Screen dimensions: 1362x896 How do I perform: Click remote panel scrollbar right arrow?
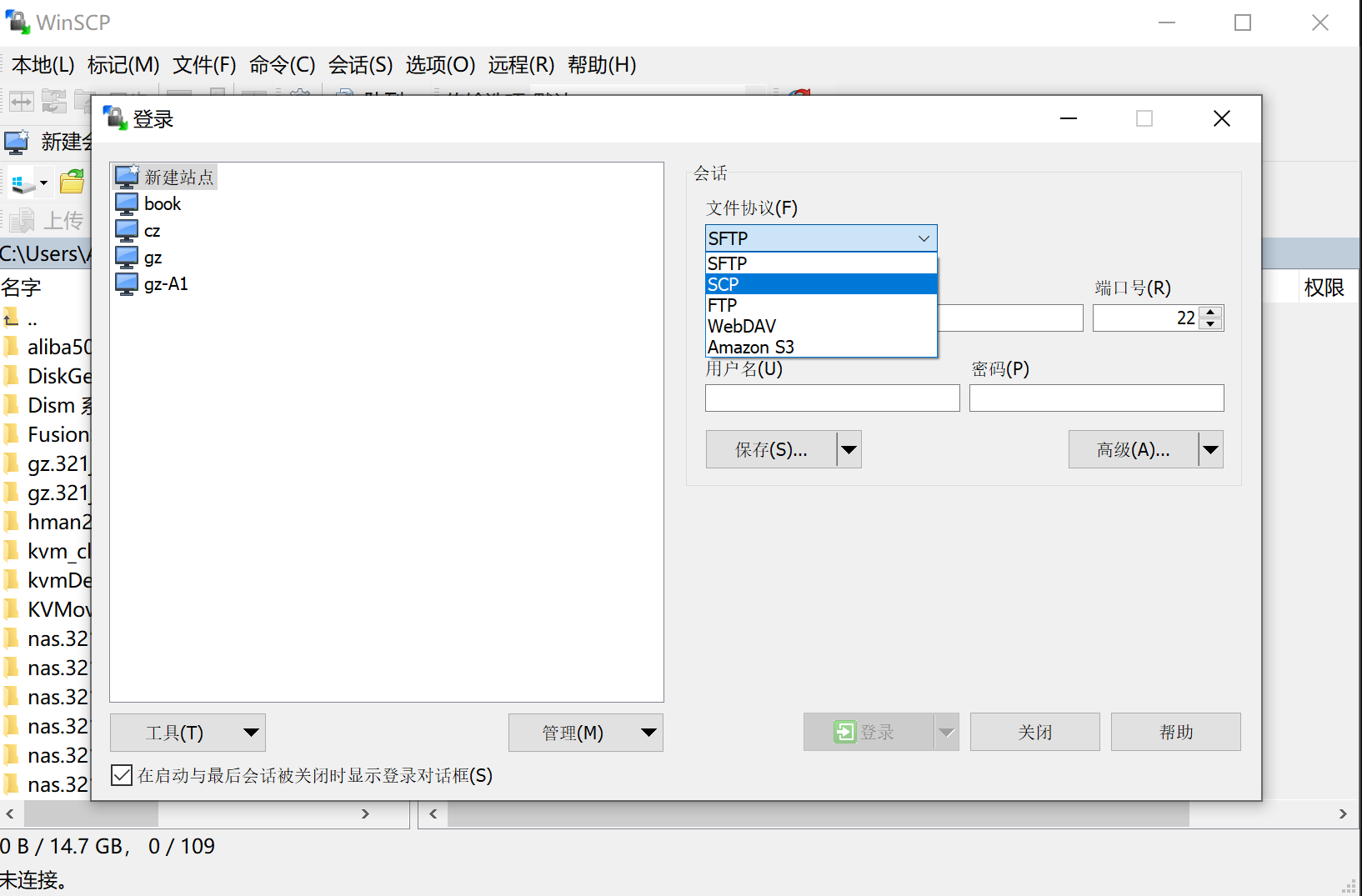click(x=1343, y=813)
